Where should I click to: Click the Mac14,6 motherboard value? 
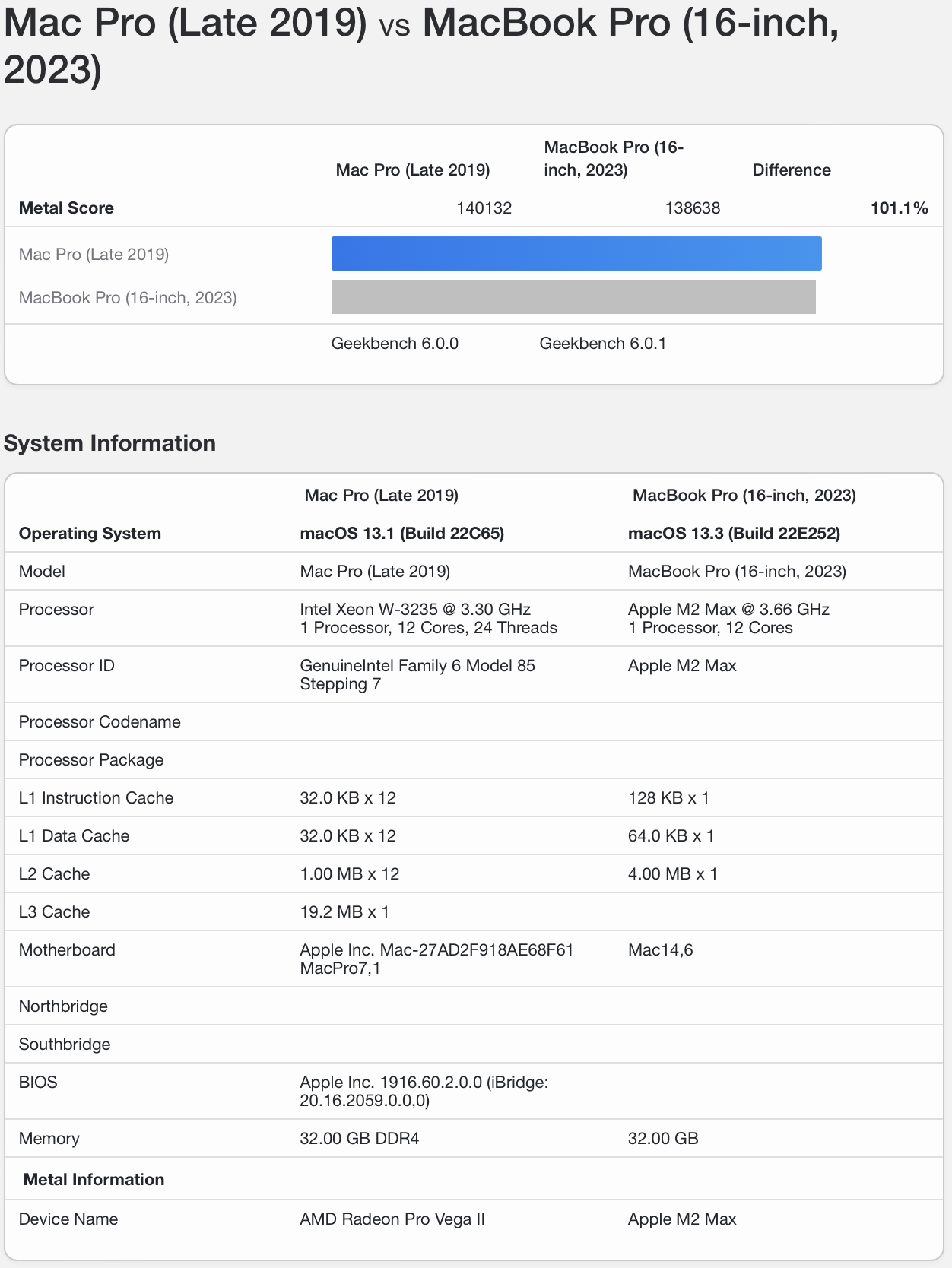pyautogui.click(x=660, y=950)
